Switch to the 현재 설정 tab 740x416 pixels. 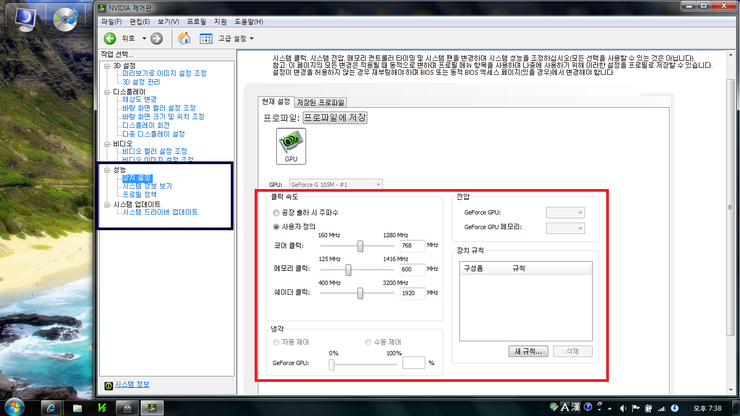(276, 102)
